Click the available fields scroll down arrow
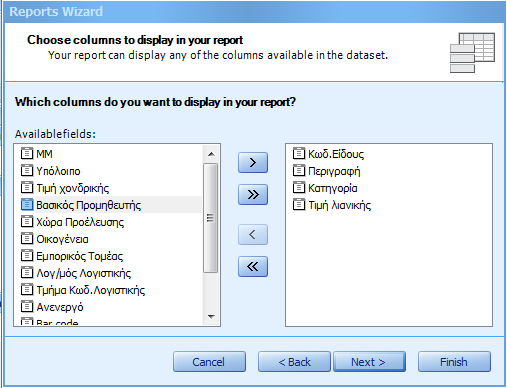Screen dimensions: 507x388 [x=211, y=316]
